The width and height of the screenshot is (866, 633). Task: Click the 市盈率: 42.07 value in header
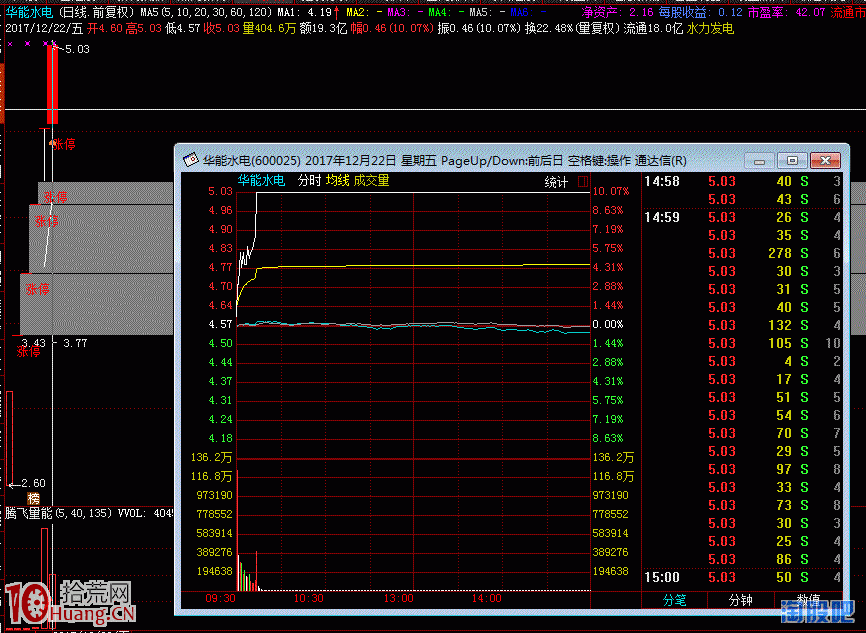[x=786, y=12]
